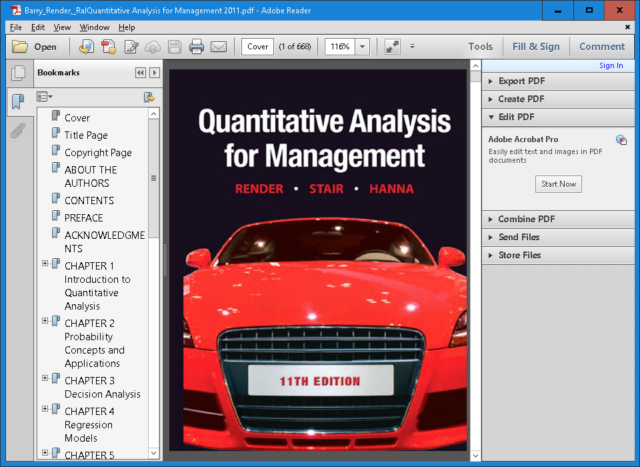
Task: Click the Sign In link
Action: click(x=611, y=65)
